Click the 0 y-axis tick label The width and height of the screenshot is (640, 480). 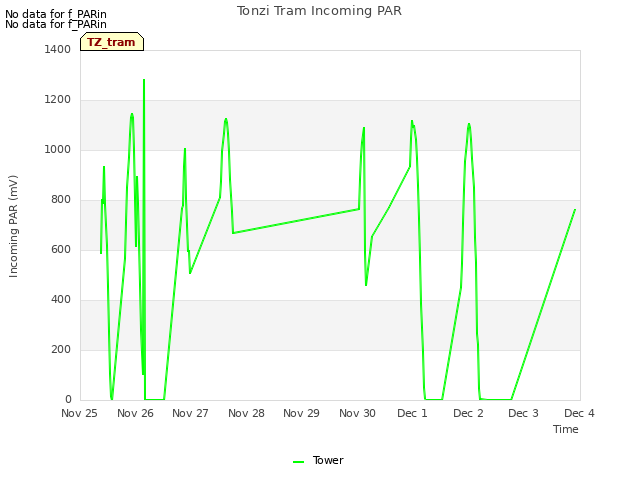(x=68, y=399)
